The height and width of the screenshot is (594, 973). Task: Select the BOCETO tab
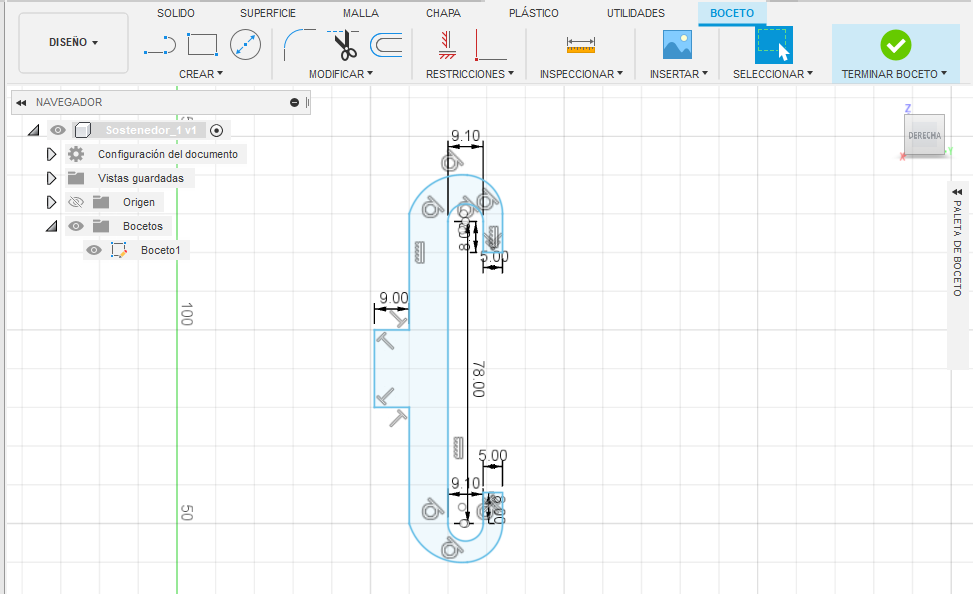coord(732,13)
